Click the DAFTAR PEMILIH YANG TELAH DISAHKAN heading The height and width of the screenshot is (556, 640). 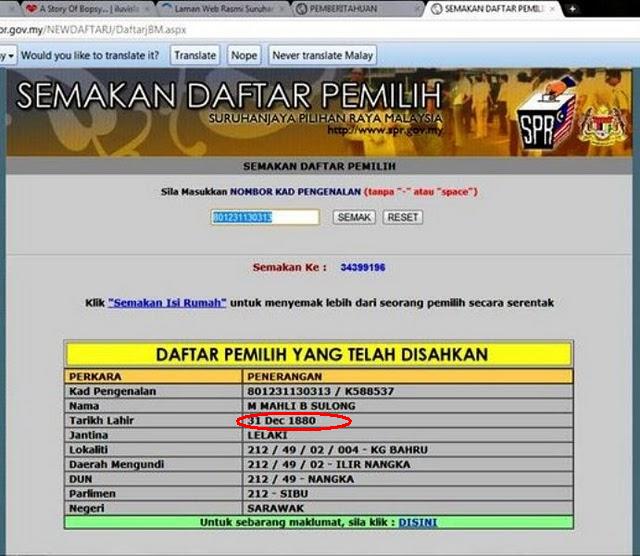pos(322,354)
